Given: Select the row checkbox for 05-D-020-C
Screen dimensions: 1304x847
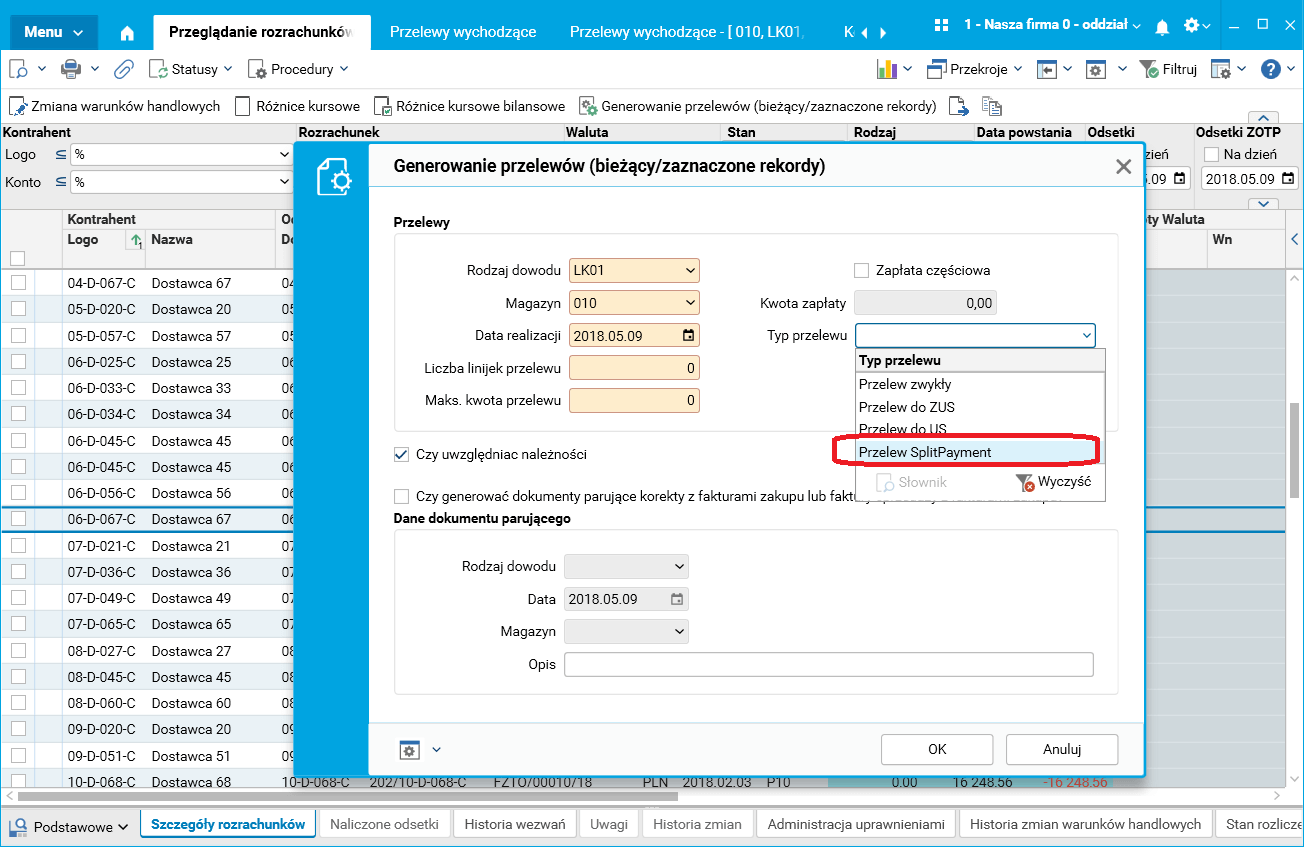Looking at the screenshot, I should 18,309.
